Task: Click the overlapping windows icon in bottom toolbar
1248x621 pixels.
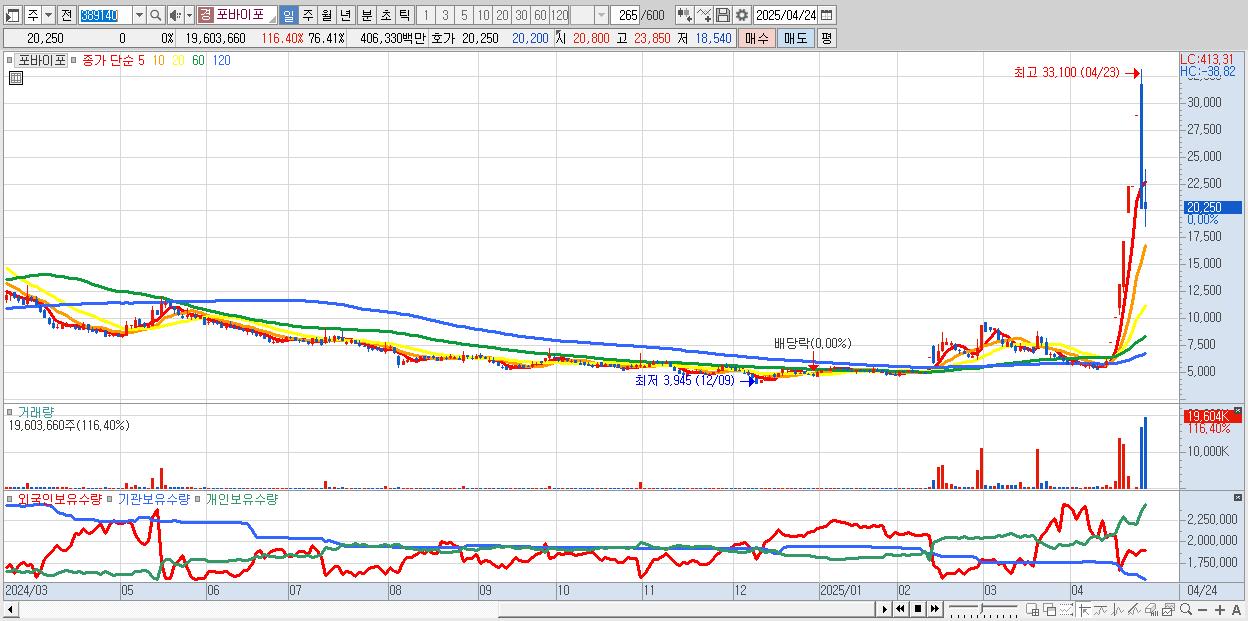Action: (1050, 609)
